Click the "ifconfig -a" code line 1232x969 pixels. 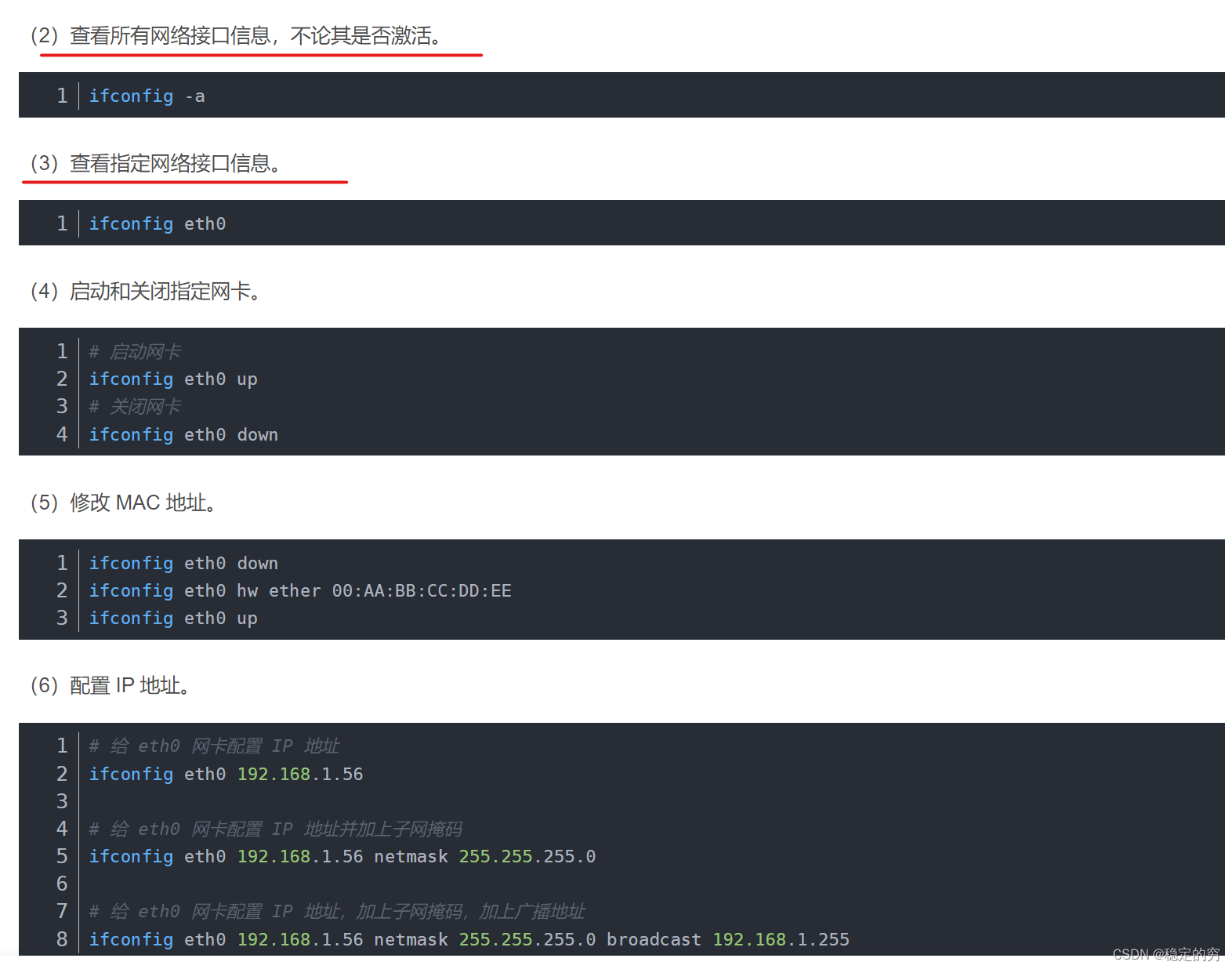[x=147, y=96]
